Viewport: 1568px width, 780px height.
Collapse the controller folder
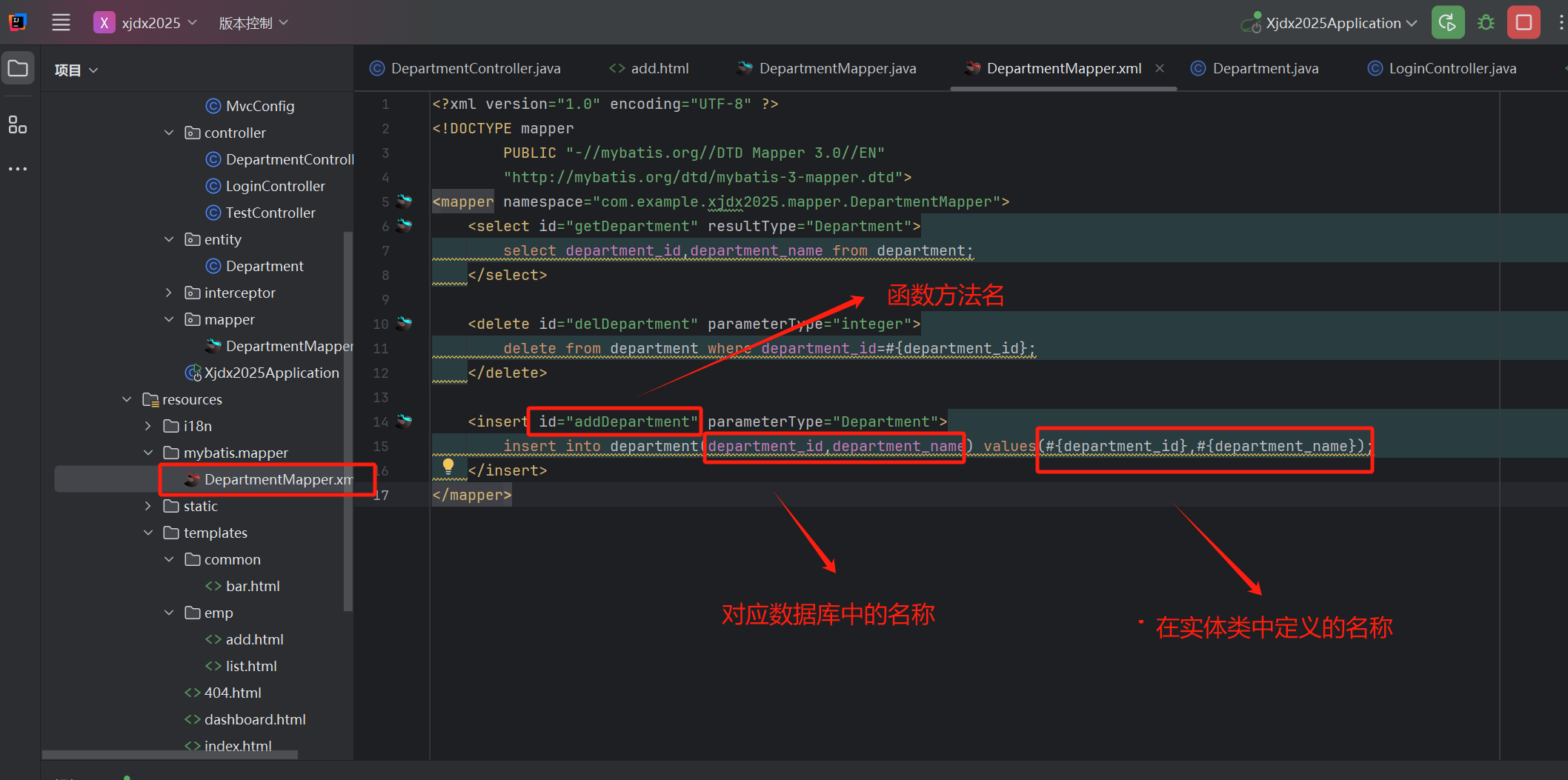[x=169, y=133]
